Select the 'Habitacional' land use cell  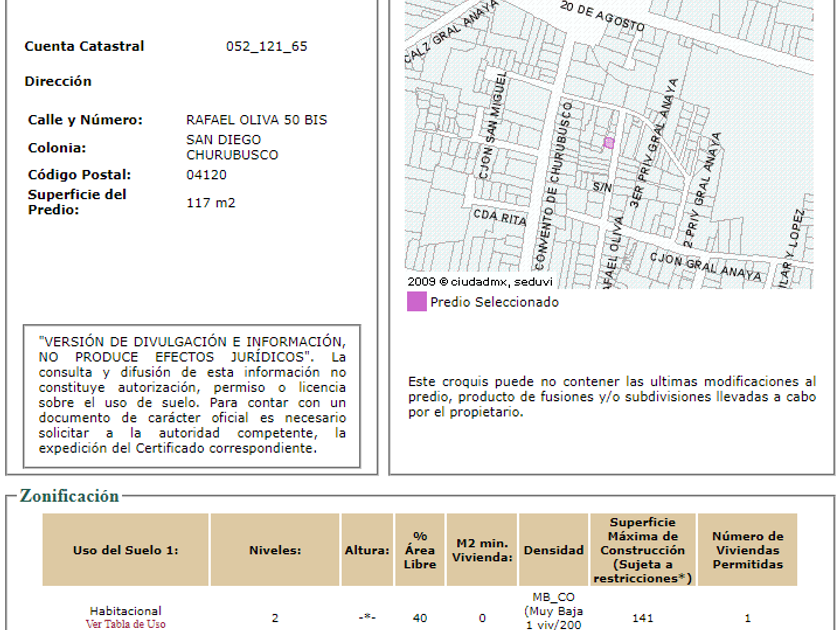pyautogui.click(x=125, y=611)
